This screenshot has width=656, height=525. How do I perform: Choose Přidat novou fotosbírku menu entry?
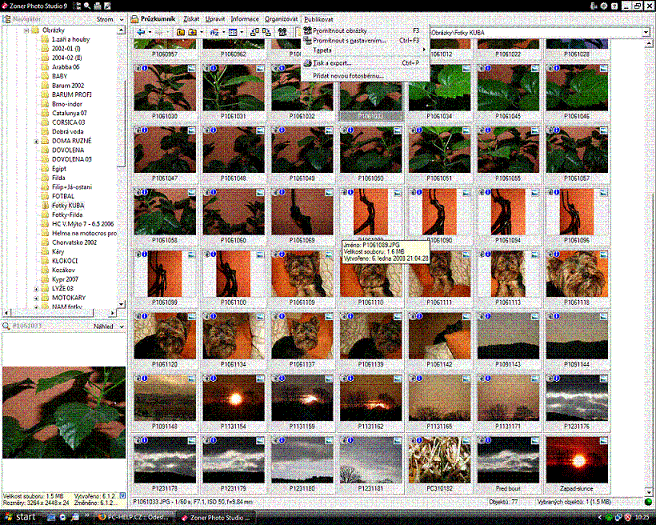point(348,75)
